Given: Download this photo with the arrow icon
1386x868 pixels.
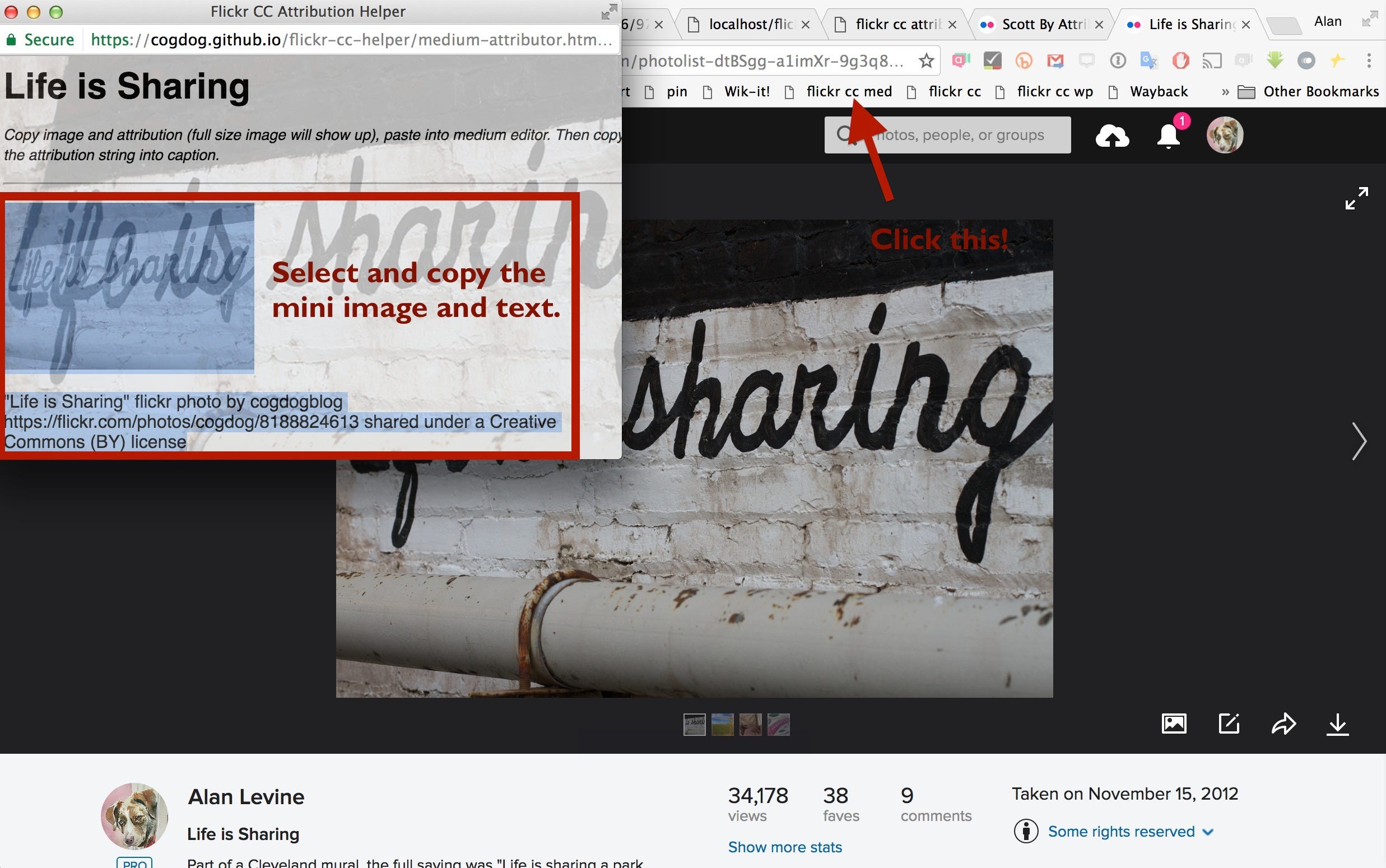Looking at the screenshot, I should click(1337, 724).
